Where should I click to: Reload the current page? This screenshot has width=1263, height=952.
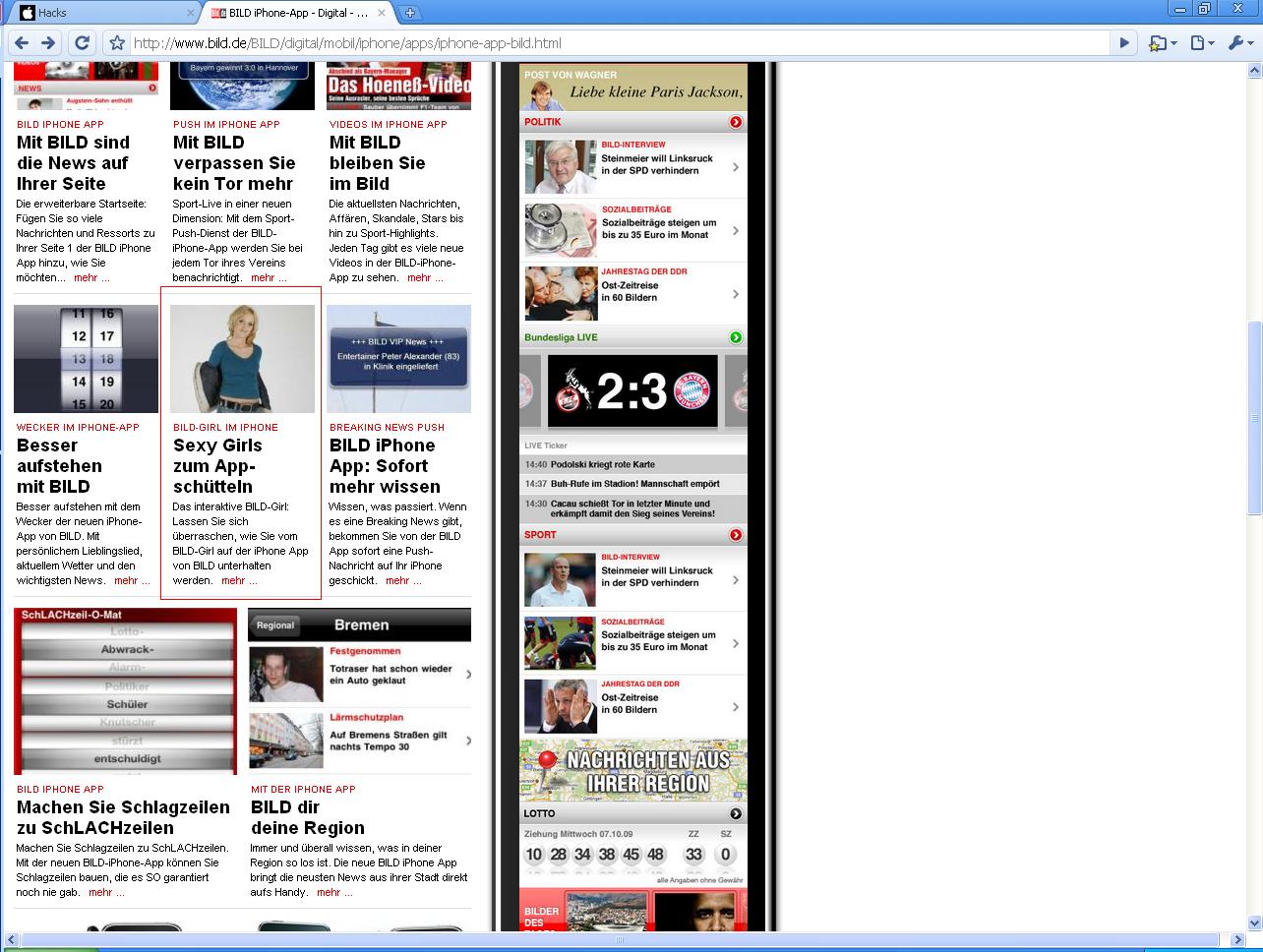pos(83,43)
